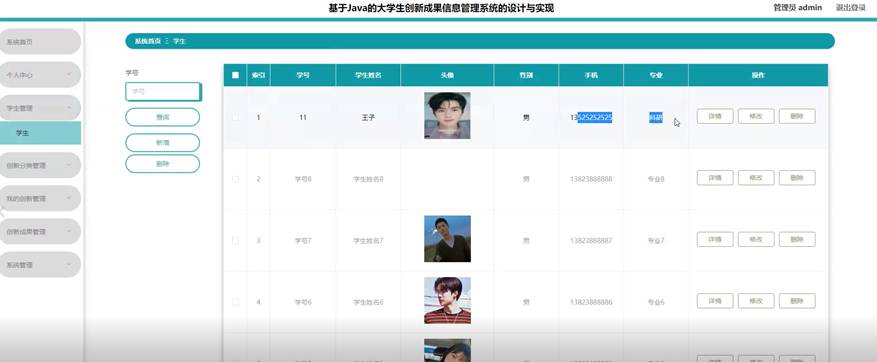Click the cell 学生姓名6

click(368, 302)
